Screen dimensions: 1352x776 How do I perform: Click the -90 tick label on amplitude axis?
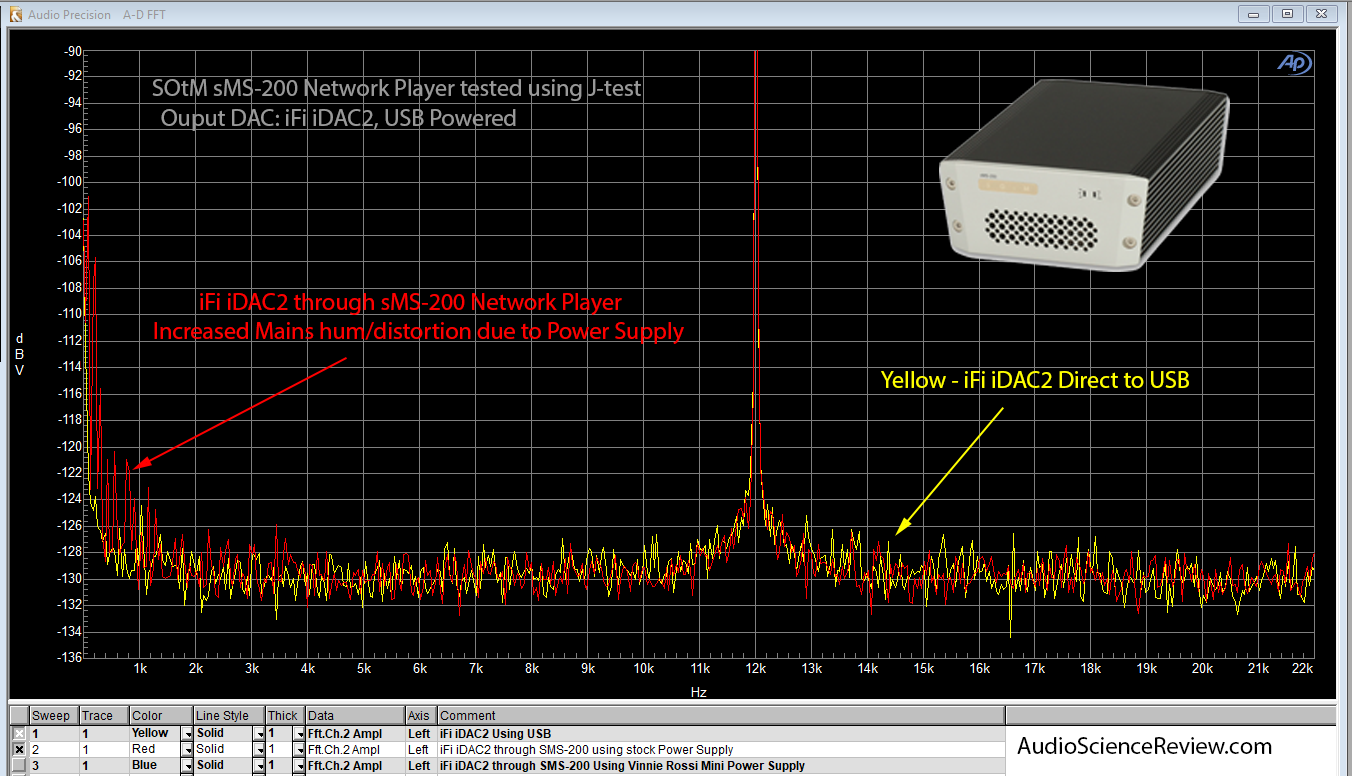tap(72, 50)
